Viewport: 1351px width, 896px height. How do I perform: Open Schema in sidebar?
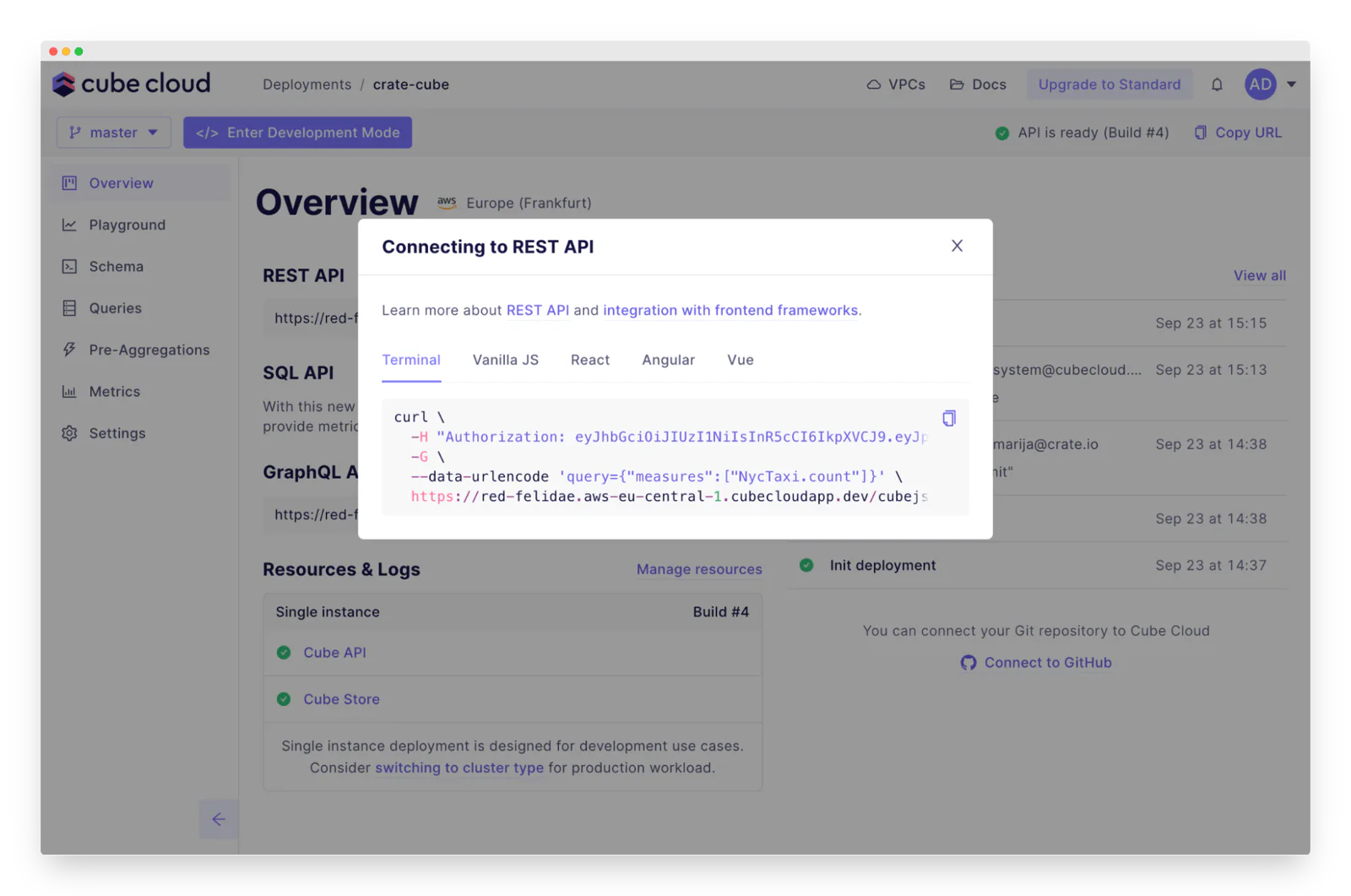point(140,266)
